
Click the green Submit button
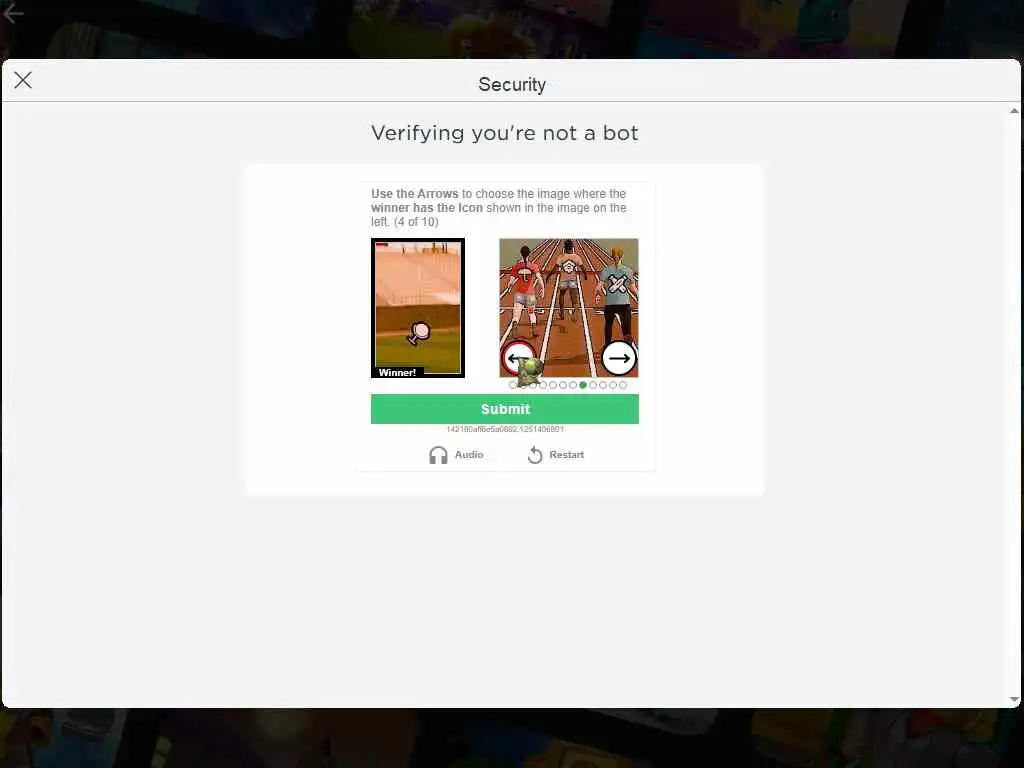click(x=505, y=409)
